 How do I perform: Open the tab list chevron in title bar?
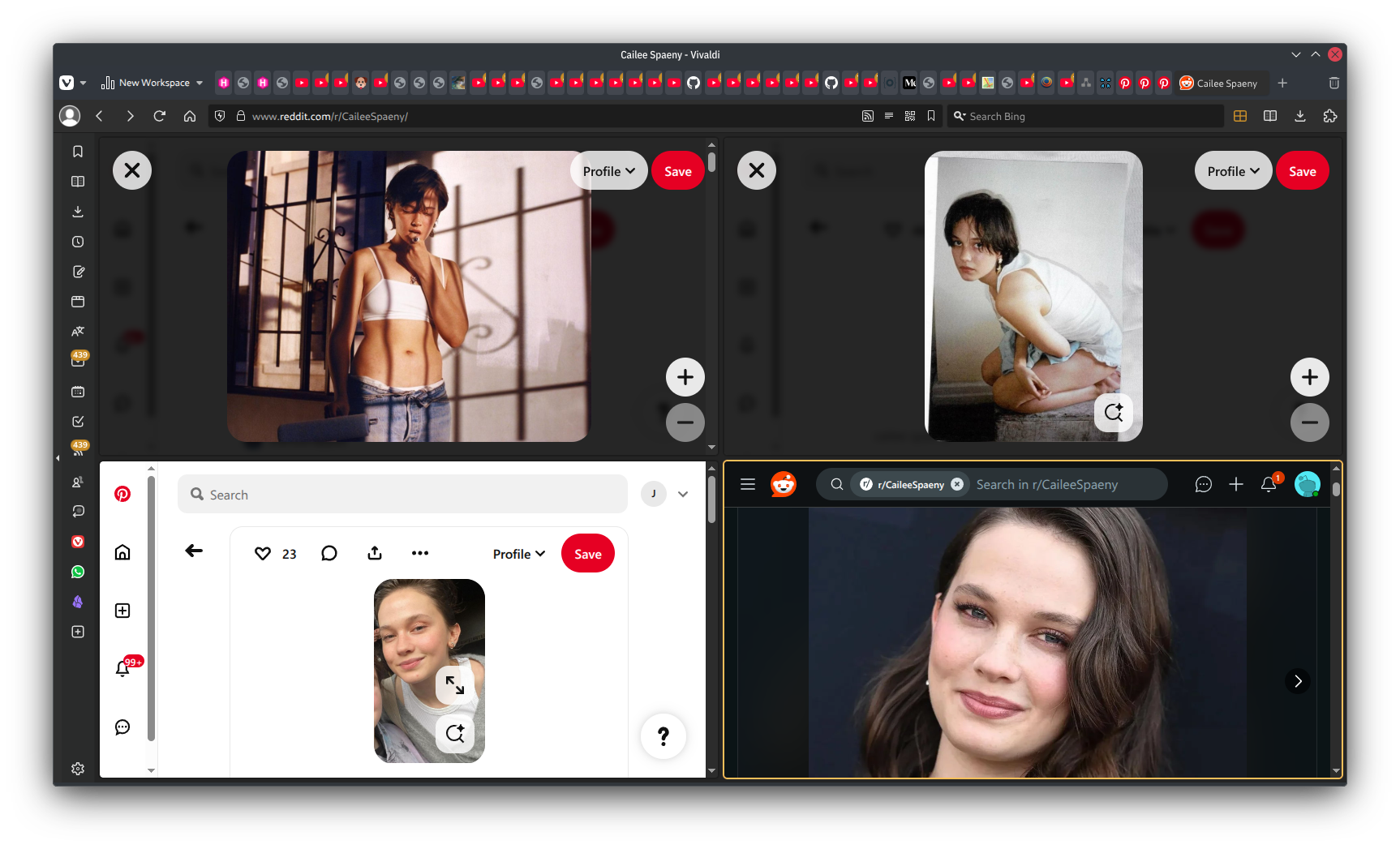(x=1296, y=54)
